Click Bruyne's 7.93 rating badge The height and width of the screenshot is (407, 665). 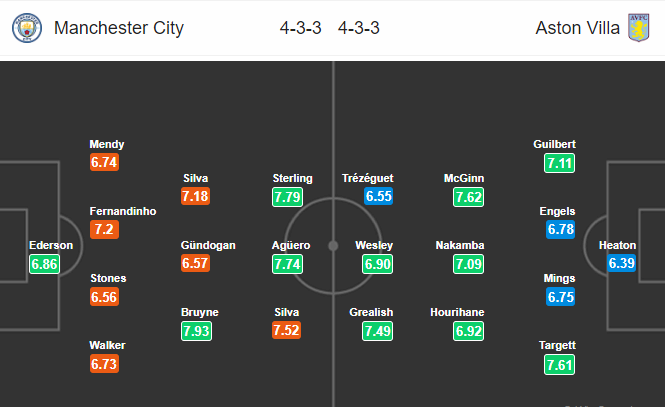[196, 331]
